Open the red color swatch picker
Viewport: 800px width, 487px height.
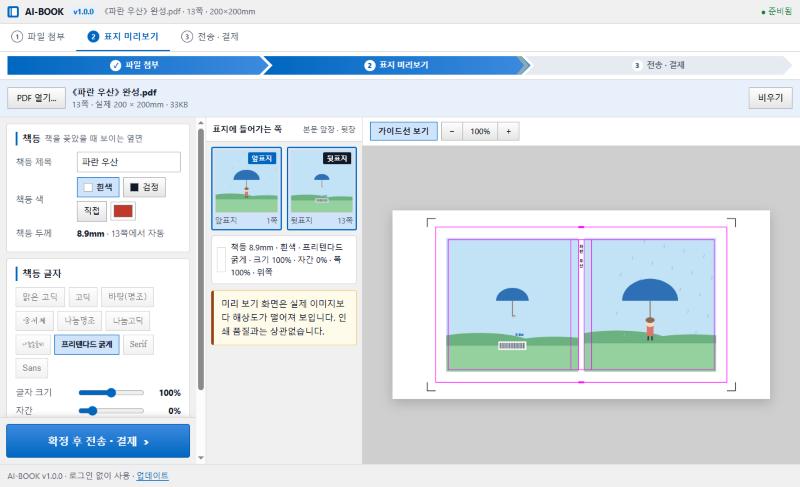tap(123, 211)
